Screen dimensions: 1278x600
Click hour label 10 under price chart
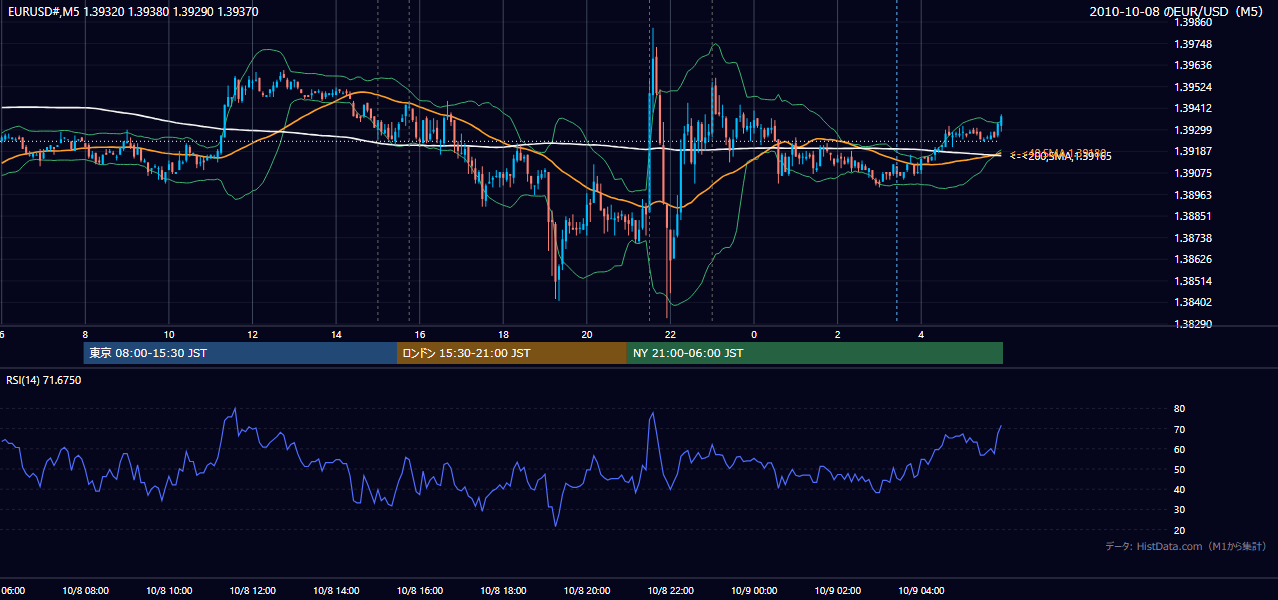pos(169,334)
